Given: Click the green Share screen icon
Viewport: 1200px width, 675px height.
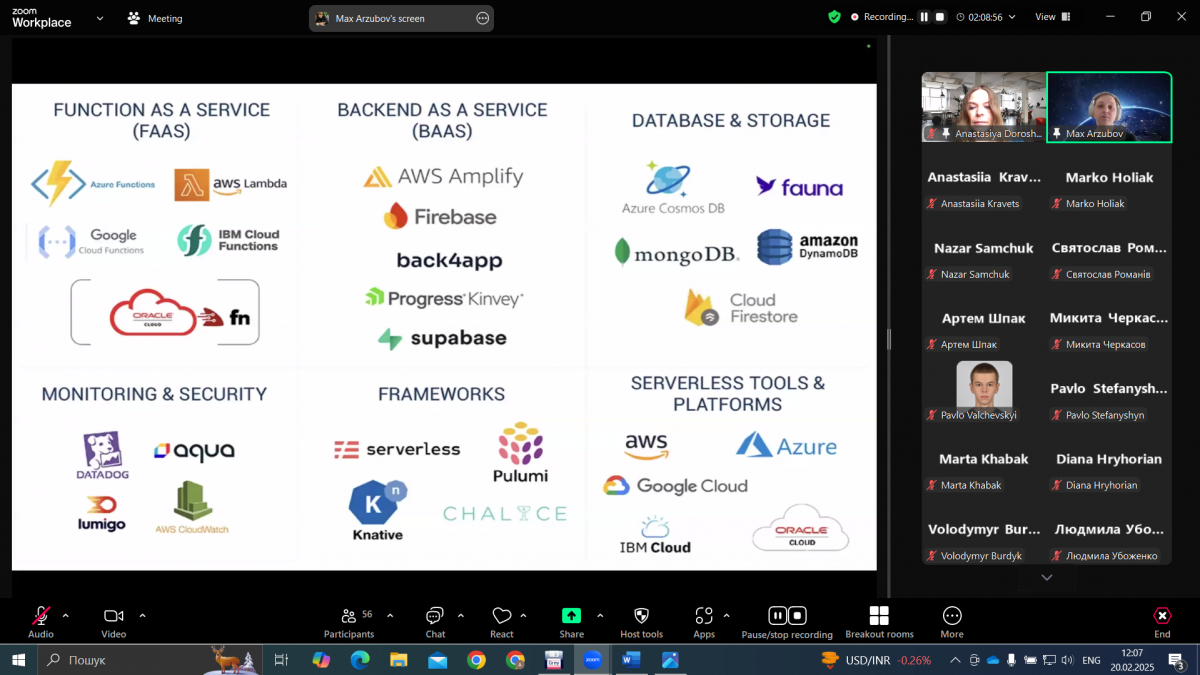Looking at the screenshot, I should [571, 616].
